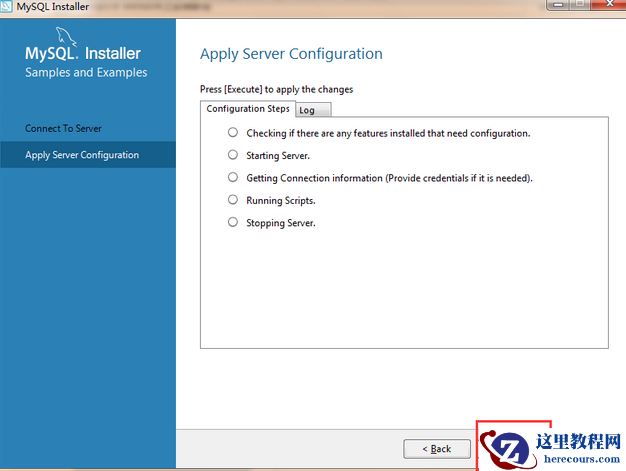Image resolution: width=626 pixels, height=471 pixels.
Task: Open the Log tab
Action: (313, 110)
